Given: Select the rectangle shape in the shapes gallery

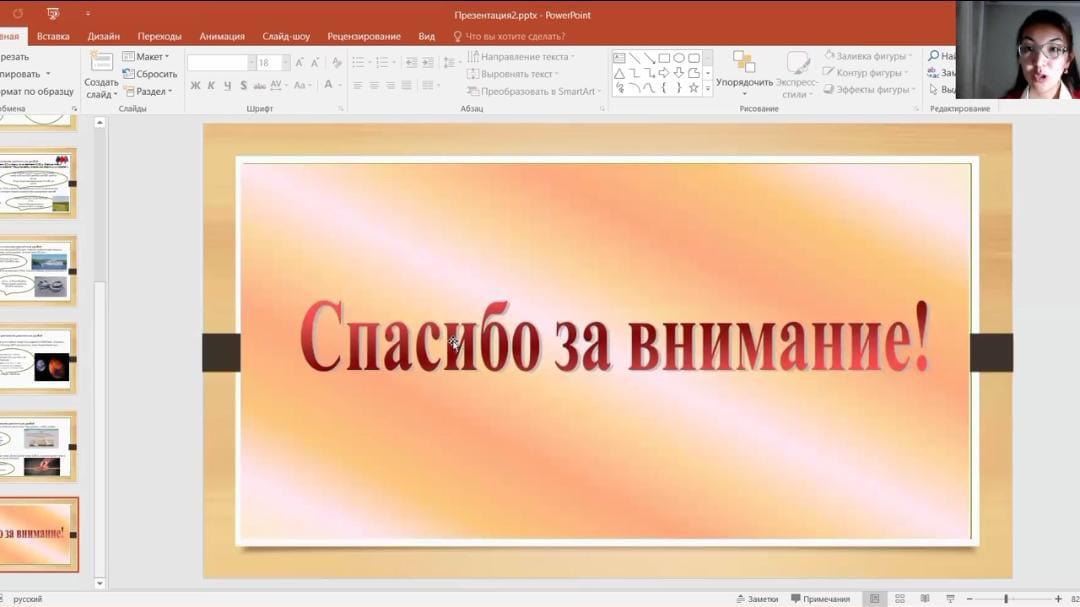Looking at the screenshot, I should [x=664, y=58].
